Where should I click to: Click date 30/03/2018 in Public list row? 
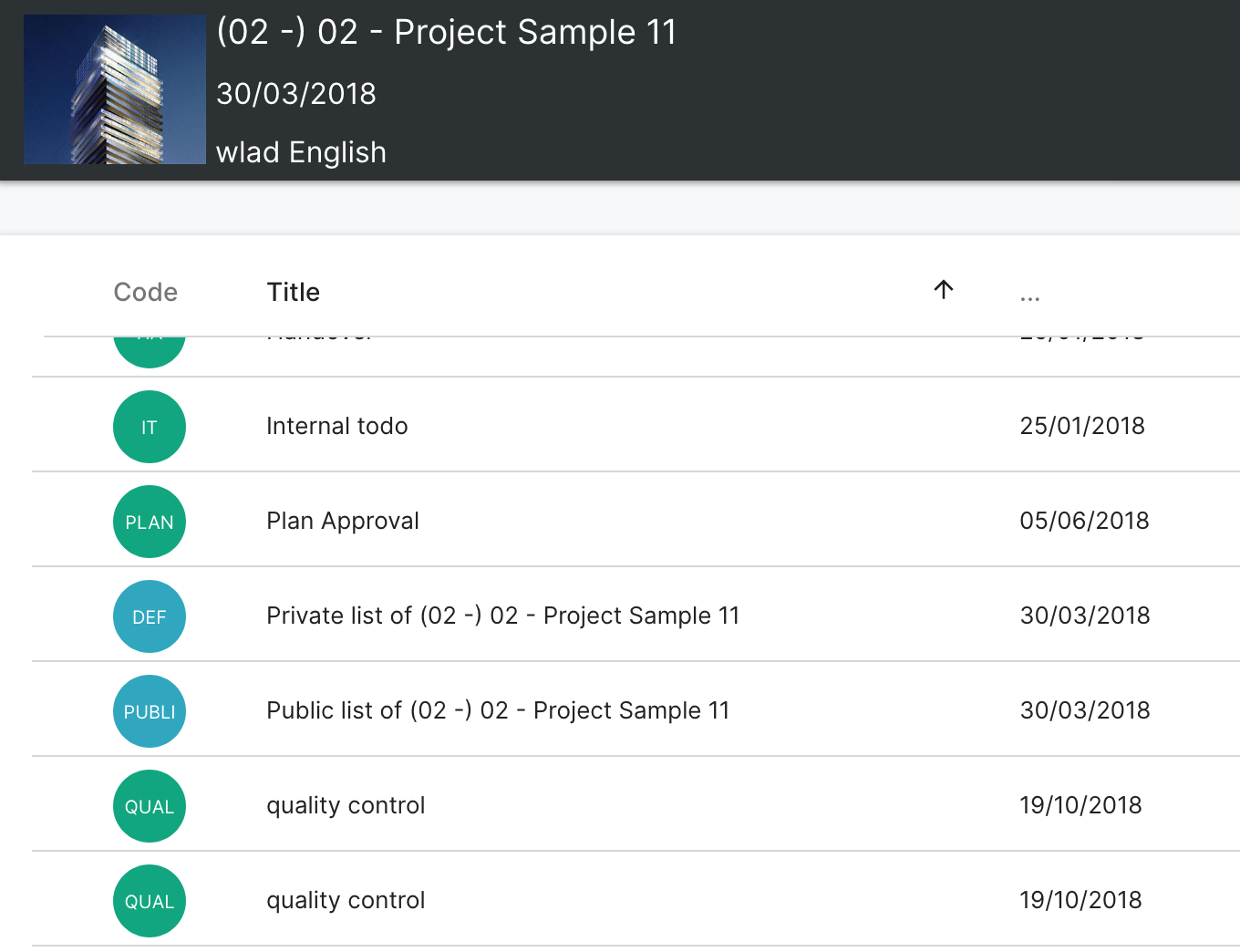pyautogui.click(x=1085, y=710)
